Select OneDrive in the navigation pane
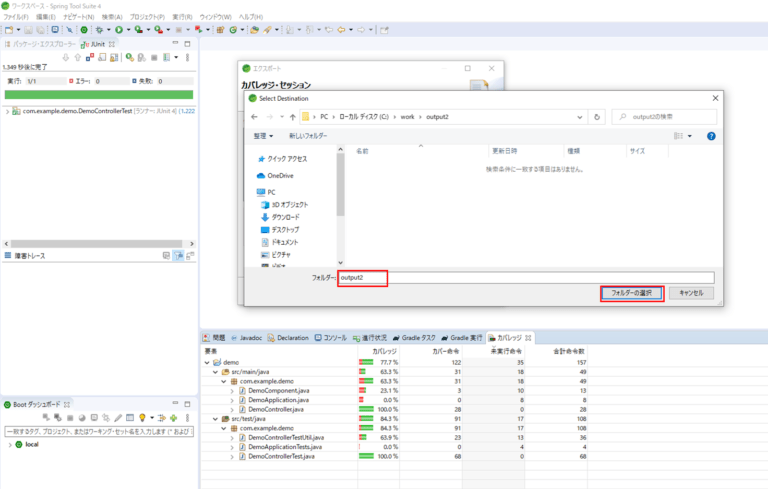 pos(280,175)
